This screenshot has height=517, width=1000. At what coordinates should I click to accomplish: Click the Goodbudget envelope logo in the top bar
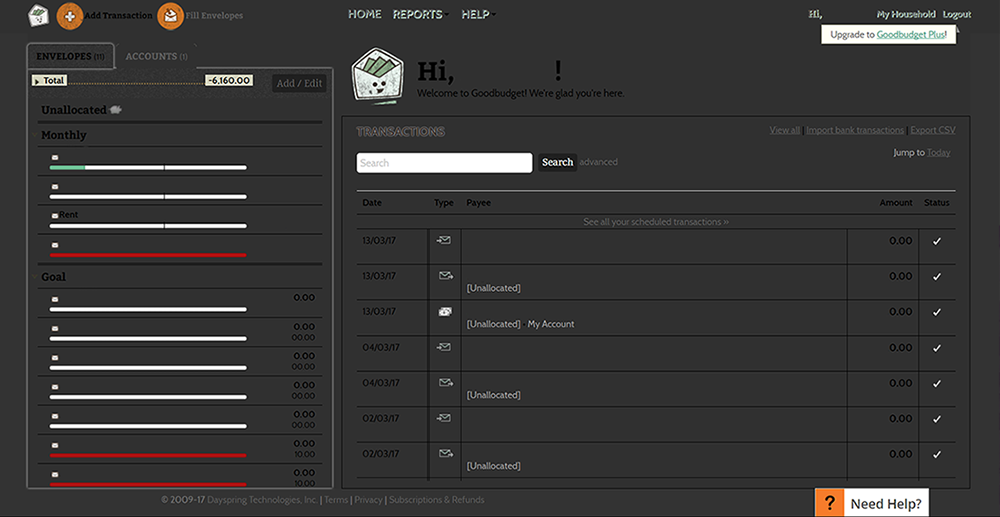click(x=38, y=15)
